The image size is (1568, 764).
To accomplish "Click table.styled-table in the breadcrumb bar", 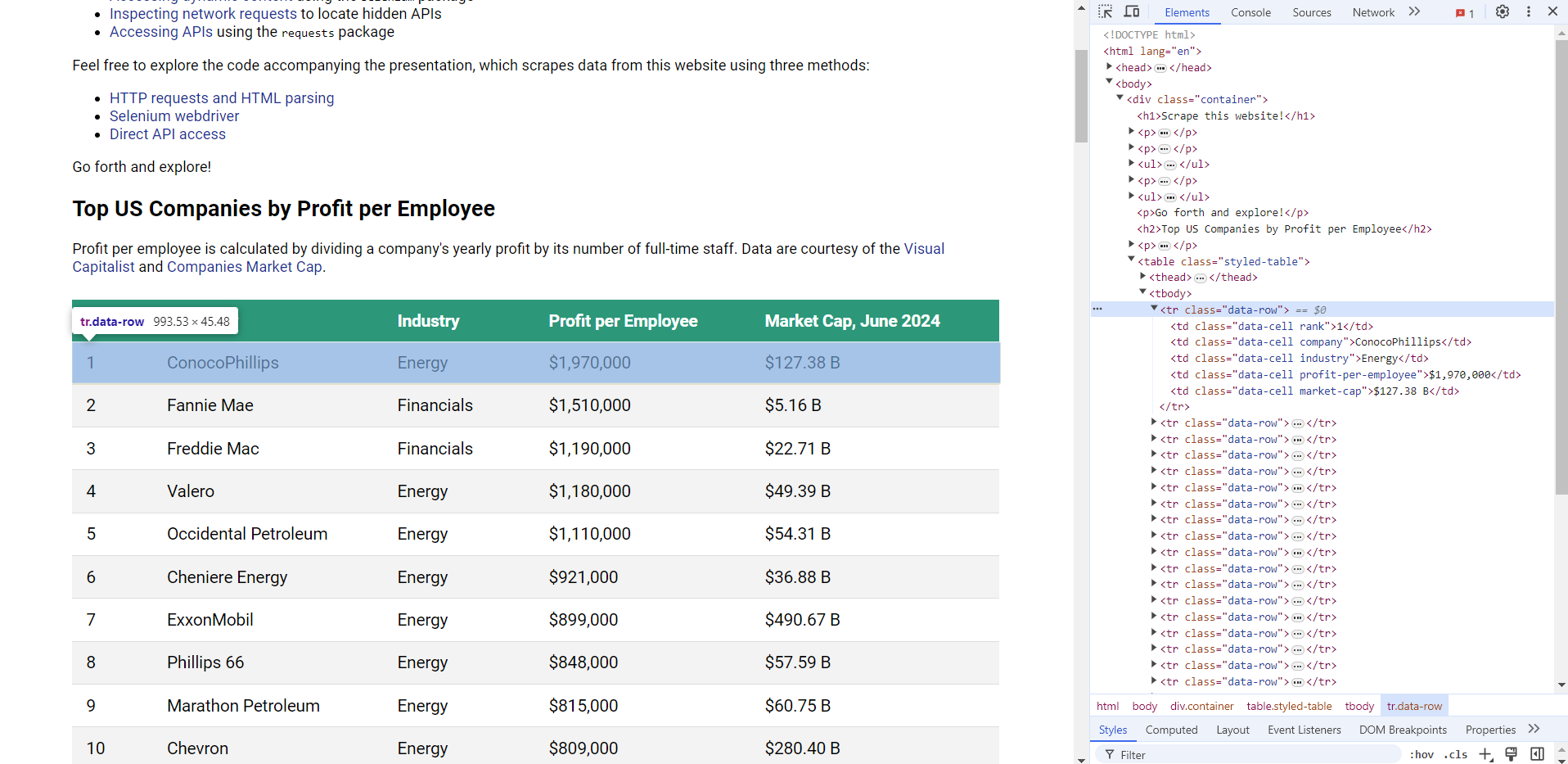I will (1289, 706).
